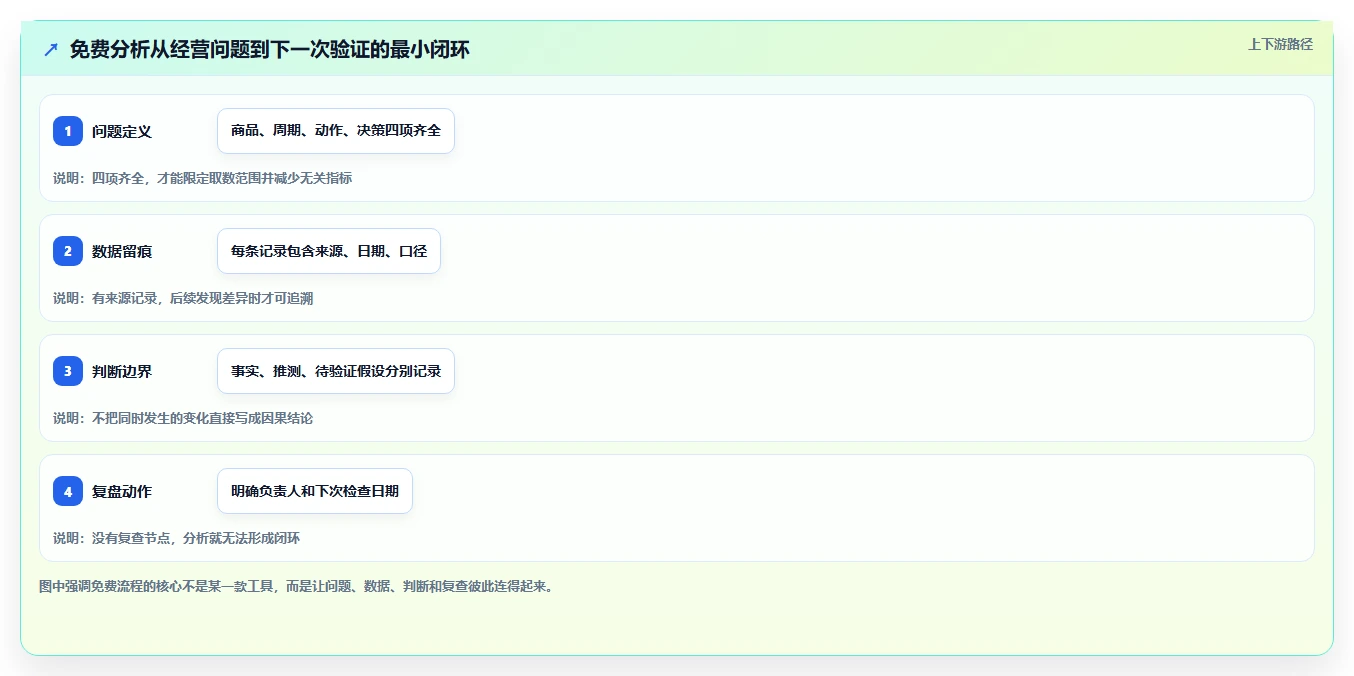Click the number 1 step badge
The width and height of the screenshot is (1354, 676).
pos(68,131)
